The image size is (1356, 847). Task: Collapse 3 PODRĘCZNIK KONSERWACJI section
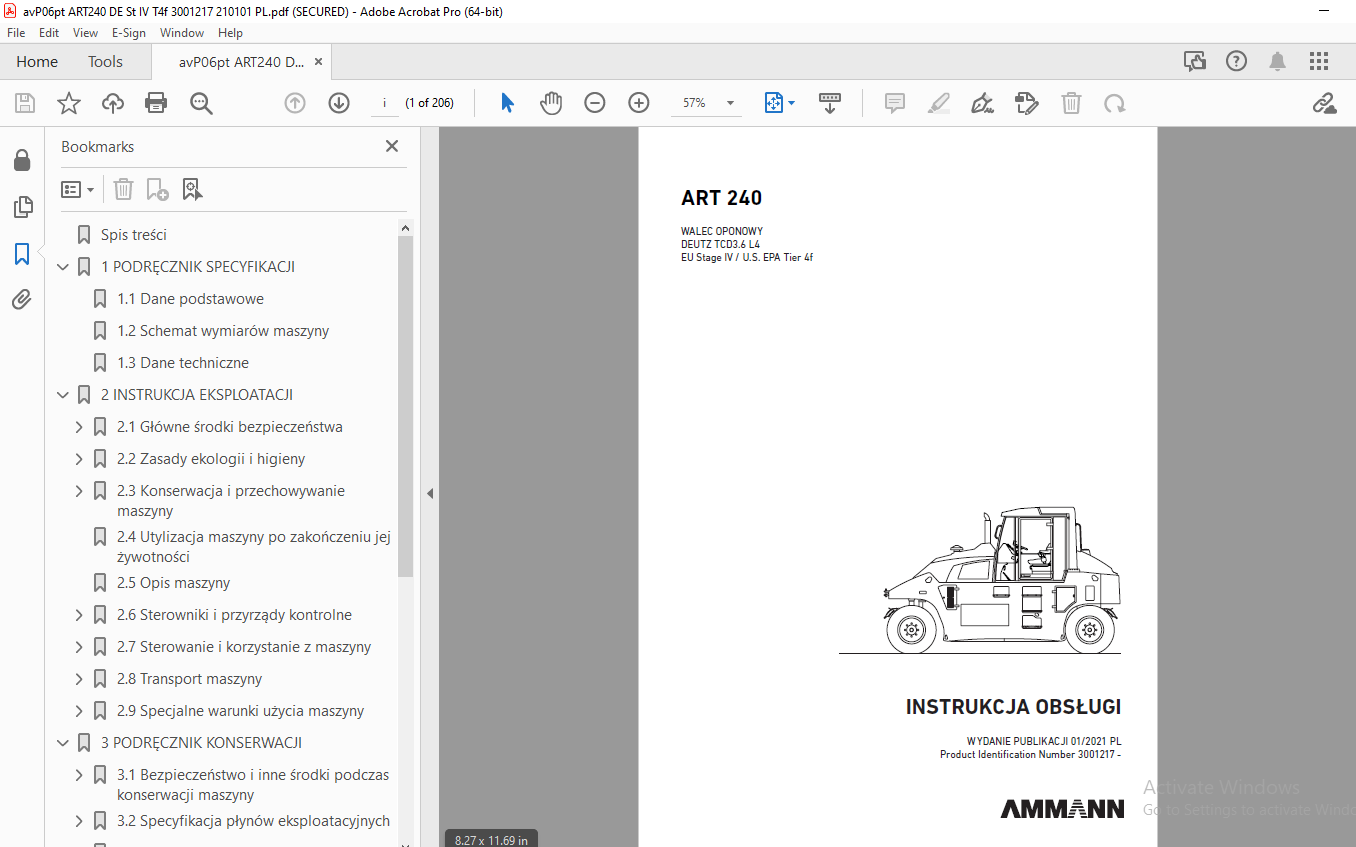pyautogui.click(x=64, y=743)
